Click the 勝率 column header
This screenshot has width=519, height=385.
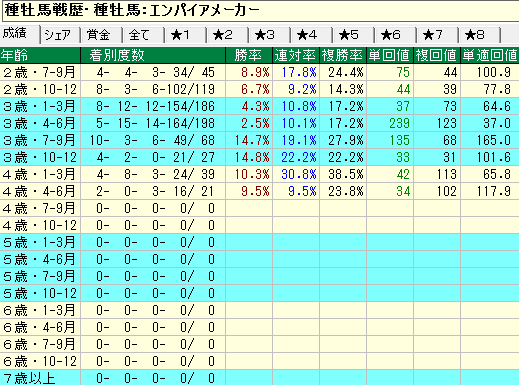(249, 55)
